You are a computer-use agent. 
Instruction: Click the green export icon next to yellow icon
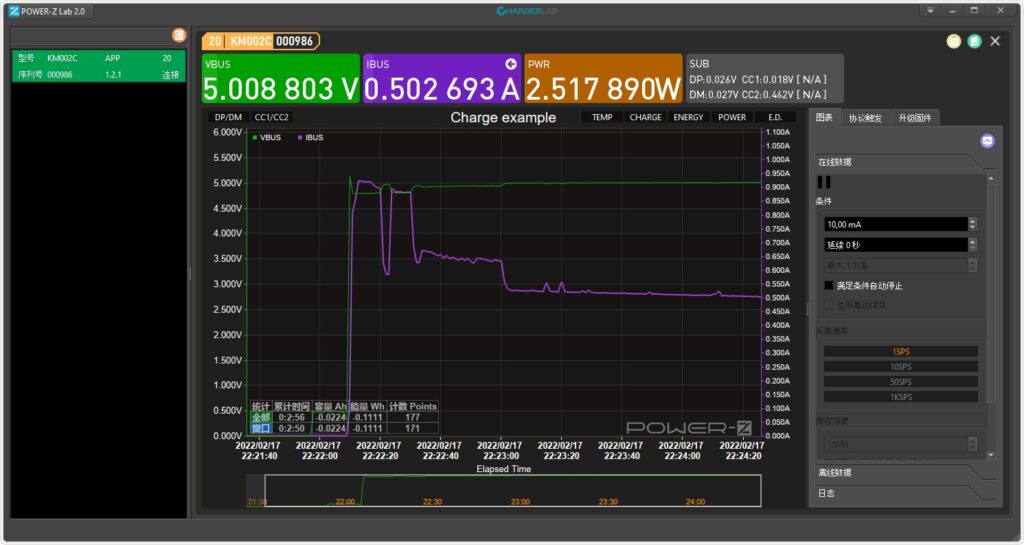pos(974,41)
